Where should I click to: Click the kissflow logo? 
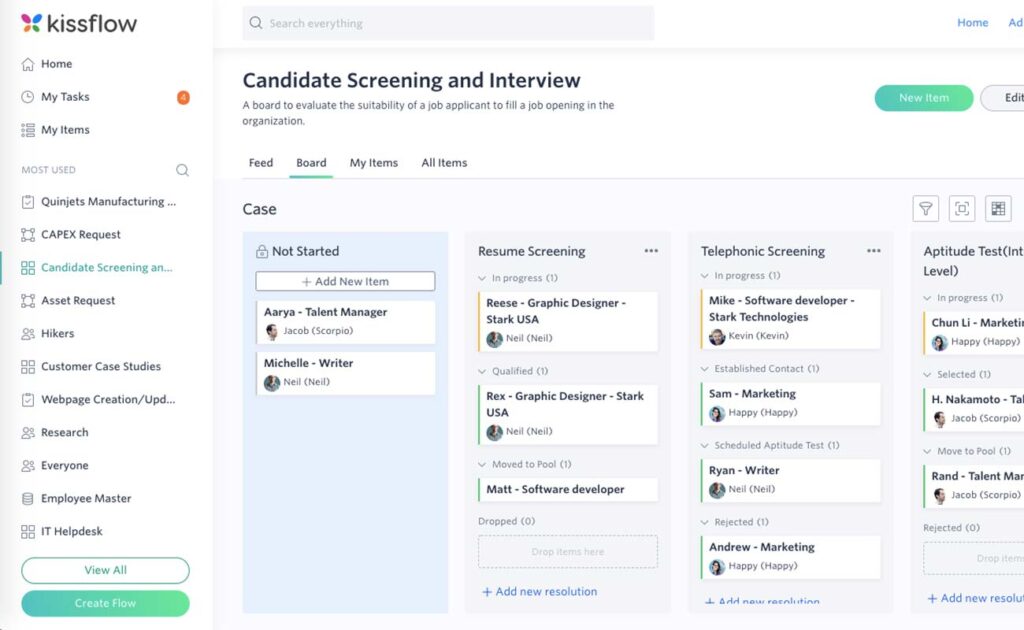tap(79, 23)
